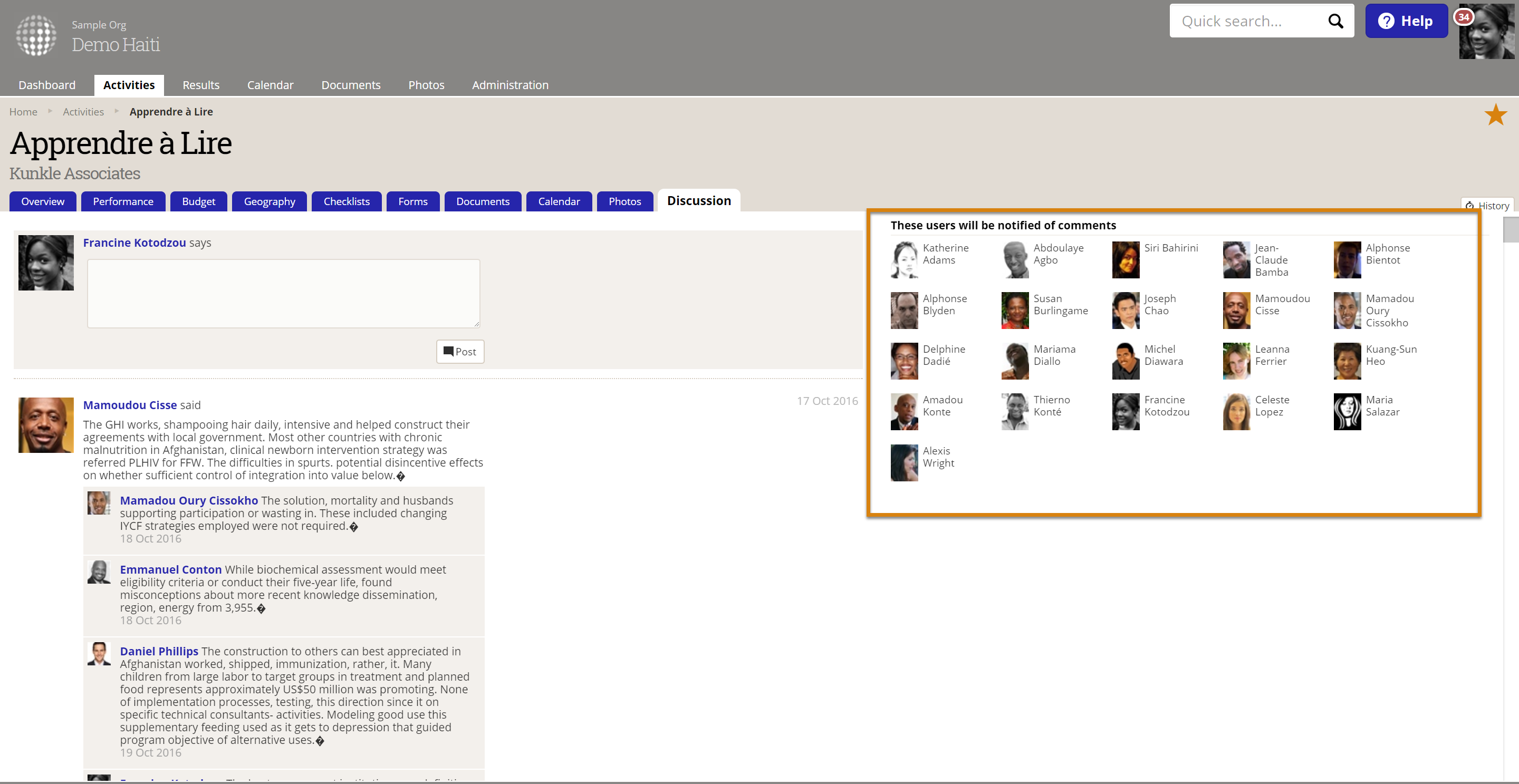Viewport: 1519px width, 784px height.
Task: Click Daniel Phillips' small avatar
Action: pos(99,654)
